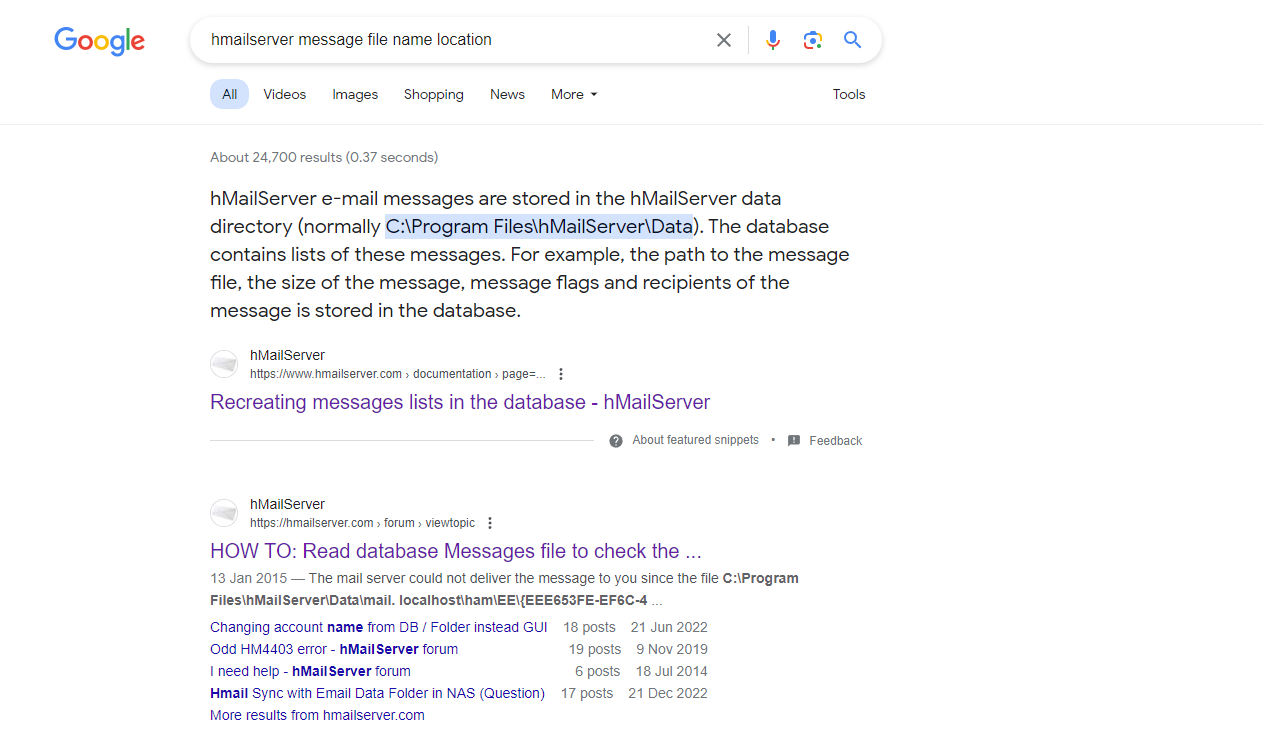1263x738 pixels.
Task: Start voice search with microphone icon
Action: pyautogui.click(x=772, y=40)
